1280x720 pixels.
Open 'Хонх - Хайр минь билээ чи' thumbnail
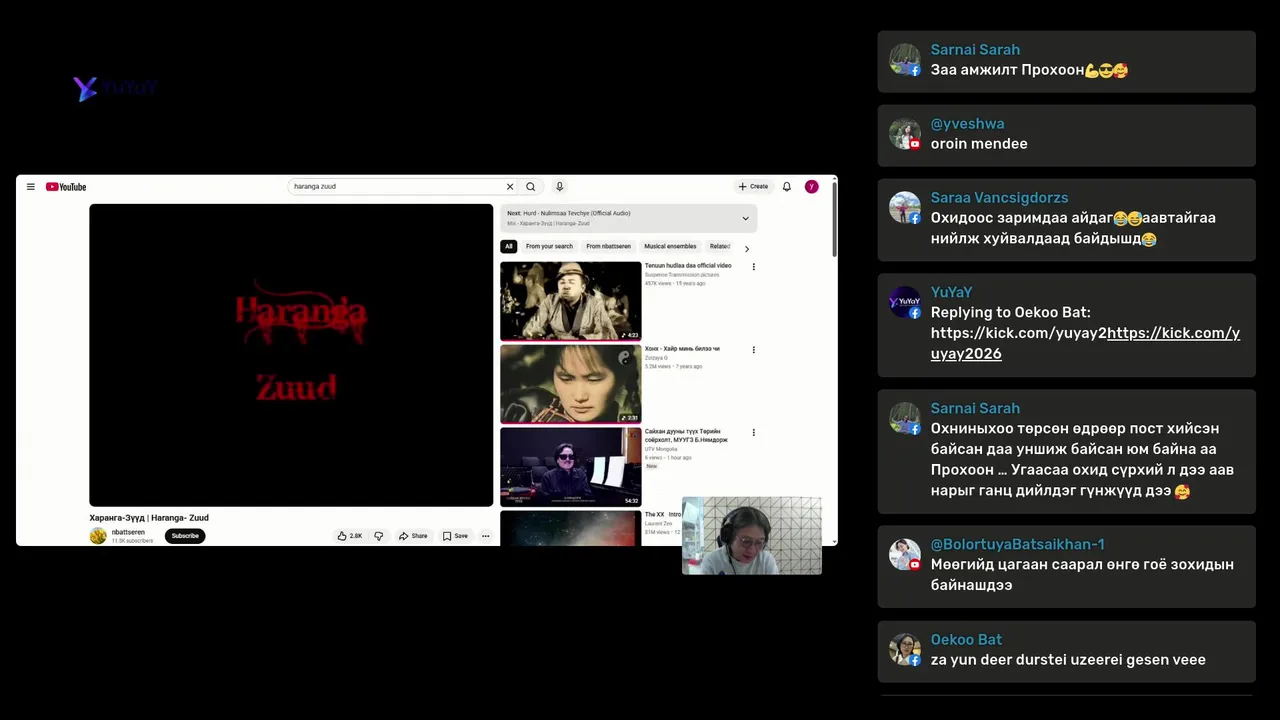571,384
